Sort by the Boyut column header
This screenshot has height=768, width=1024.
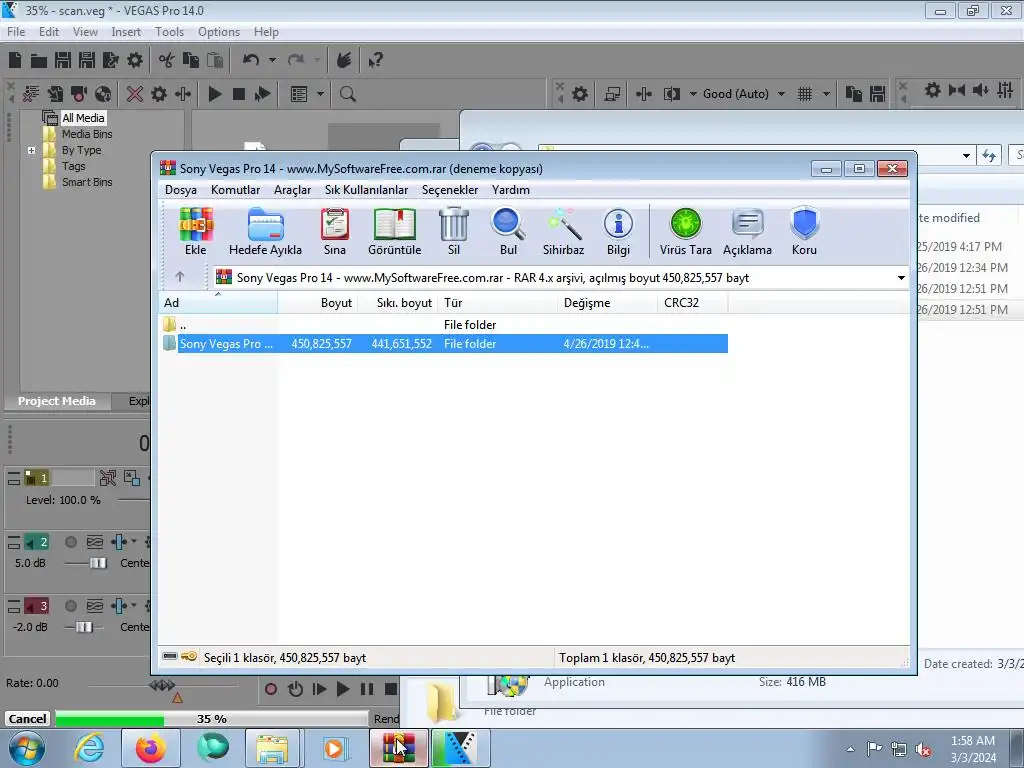[318, 303]
